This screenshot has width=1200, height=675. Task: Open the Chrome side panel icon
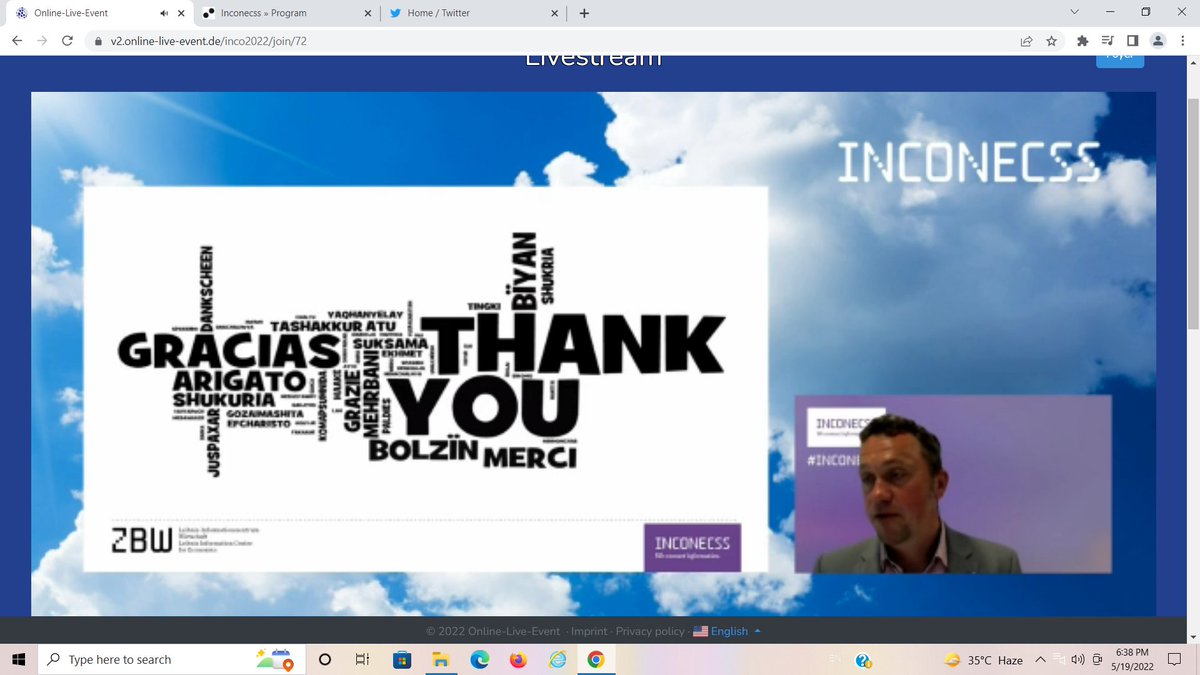pyautogui.click(x=1132, y=41)
